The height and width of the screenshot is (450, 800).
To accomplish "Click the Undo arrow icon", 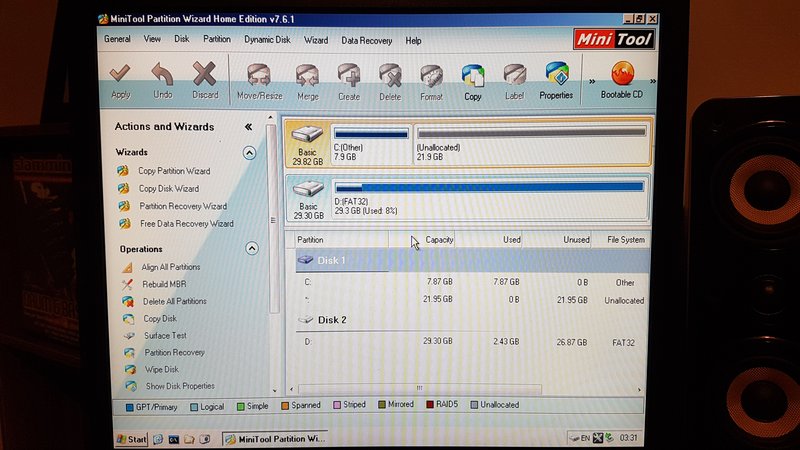I will pos(162,74).
